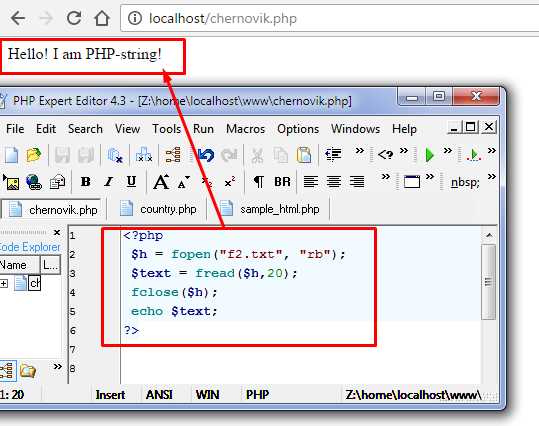This screenshot has width=539, height=426.
Task: Click the editor vertical scrollbar thumb
Action: point(488,282)
